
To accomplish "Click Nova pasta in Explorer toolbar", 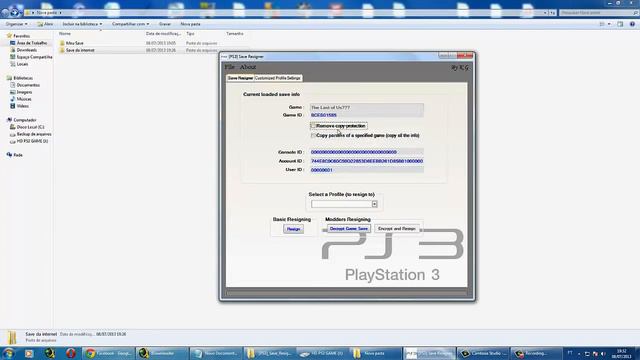I will tap(190, 24).
